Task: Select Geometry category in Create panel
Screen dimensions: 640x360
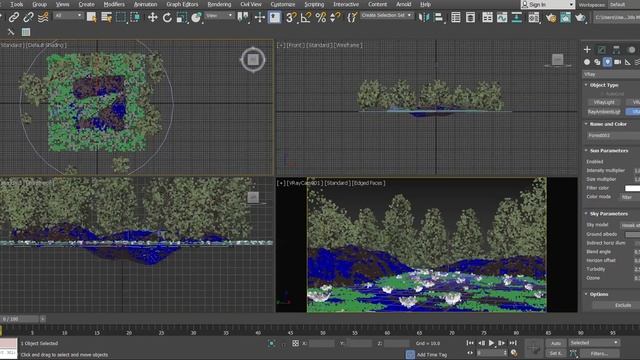Action: (587, 62)
